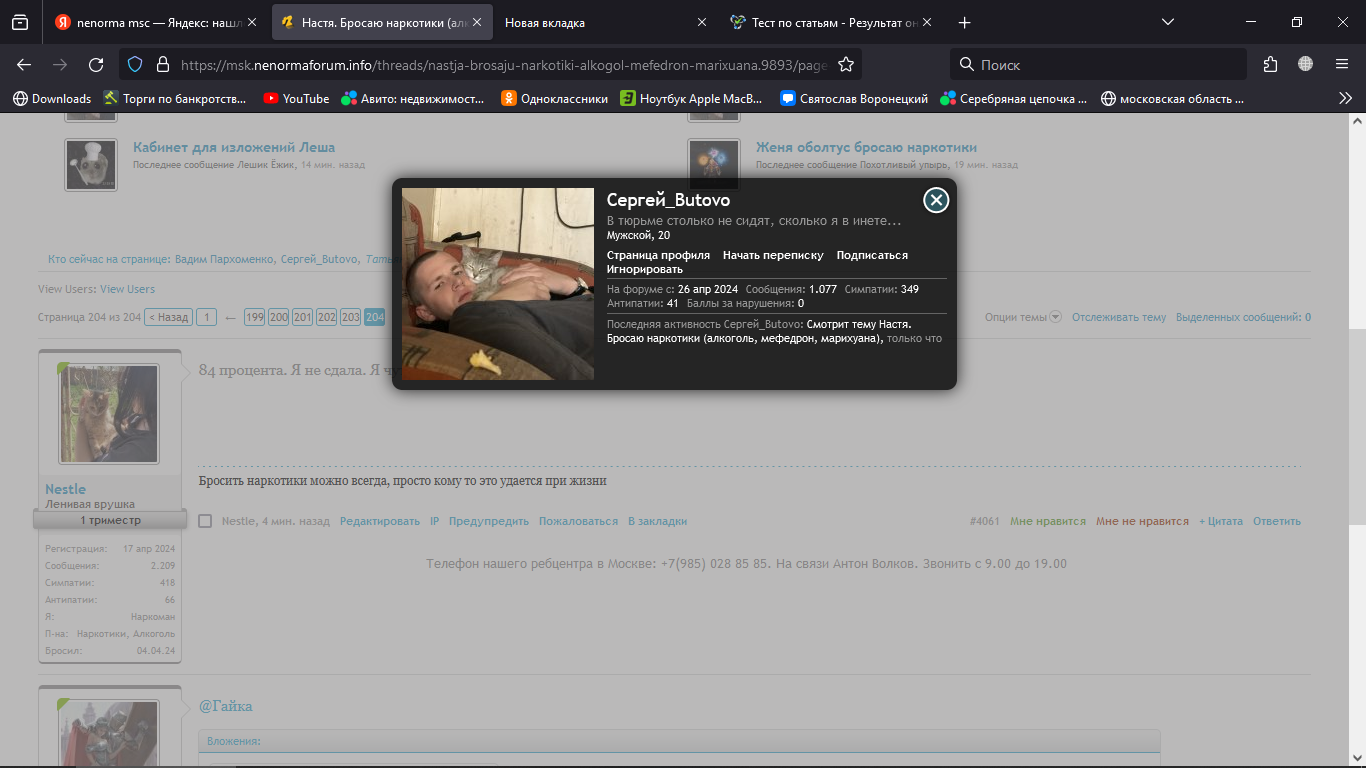
Task: Click the Сергей_Butovo username heading
Action: coord(668,200)
